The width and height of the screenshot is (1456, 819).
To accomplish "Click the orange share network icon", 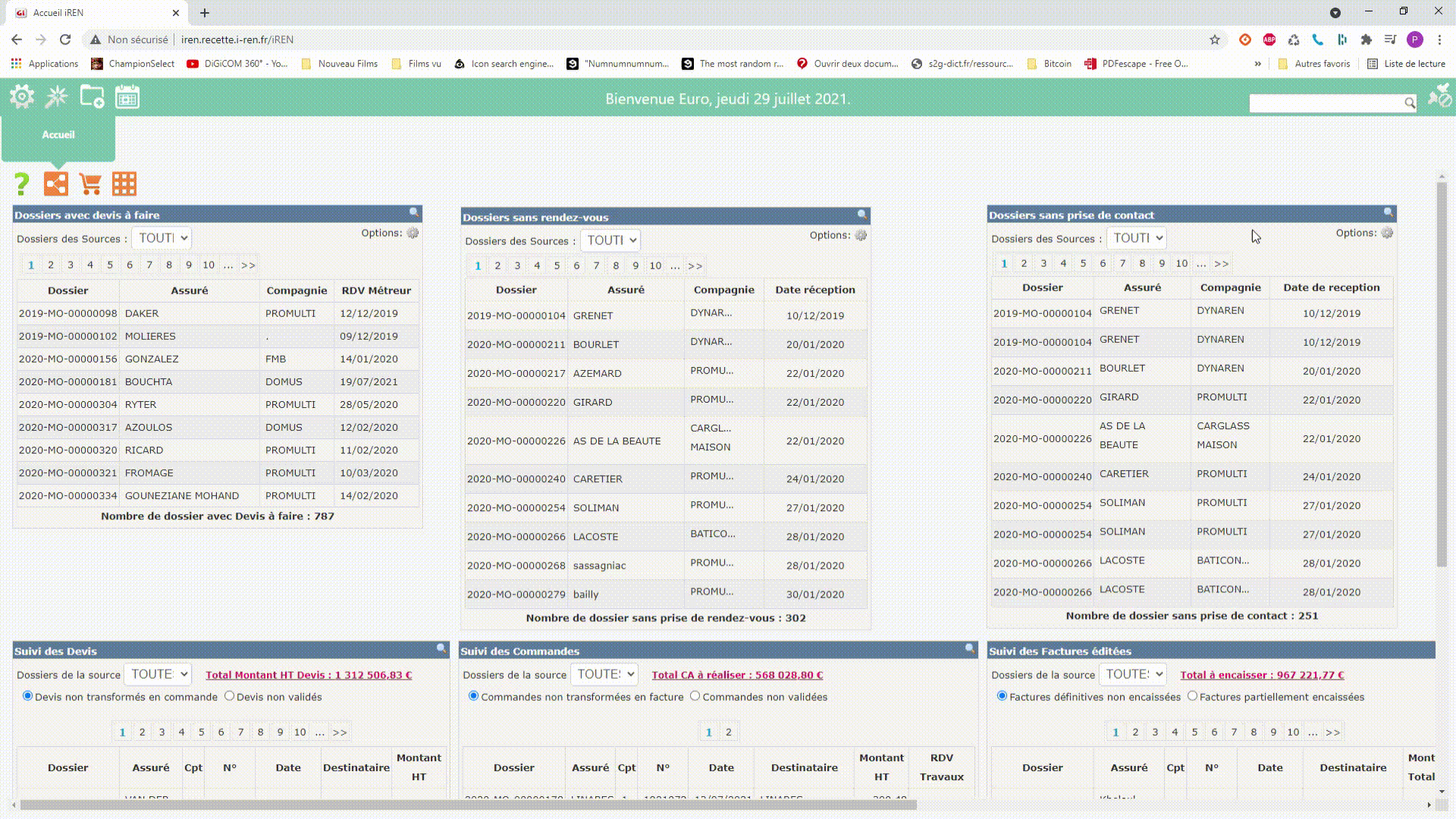I will (56, 184).
